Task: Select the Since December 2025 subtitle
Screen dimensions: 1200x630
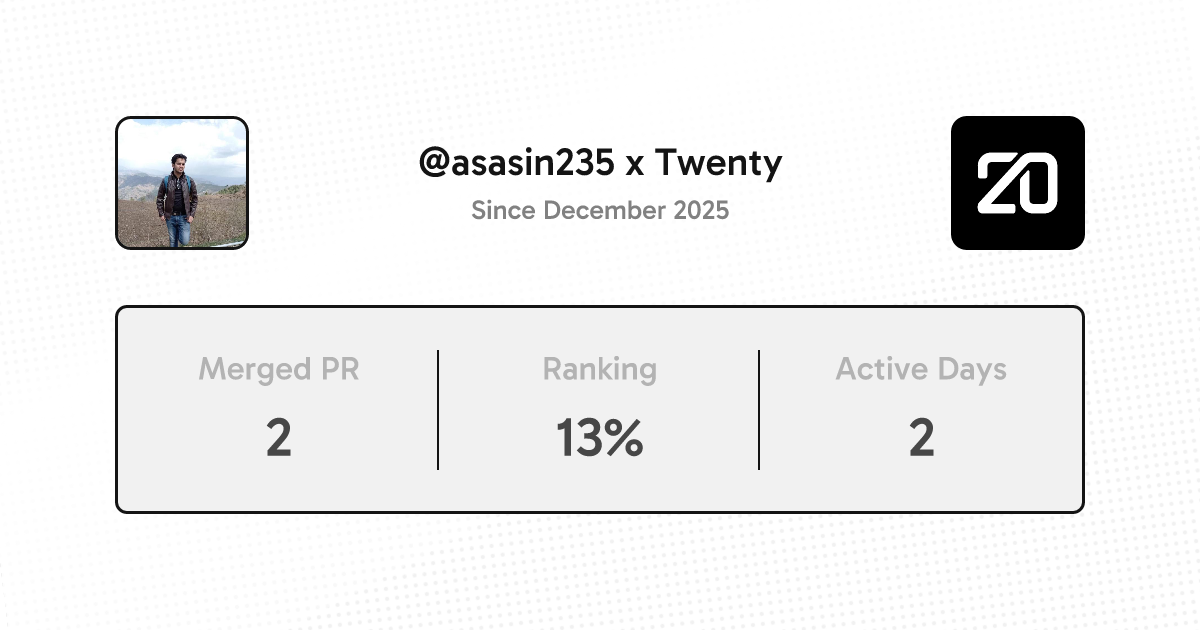Action: [x=600, y=211]
